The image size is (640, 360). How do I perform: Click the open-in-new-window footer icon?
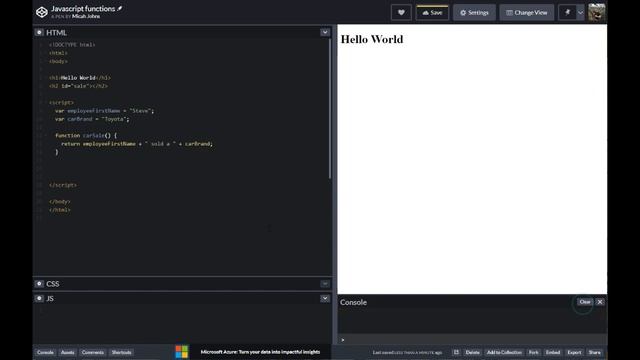(x=456, y=352)
